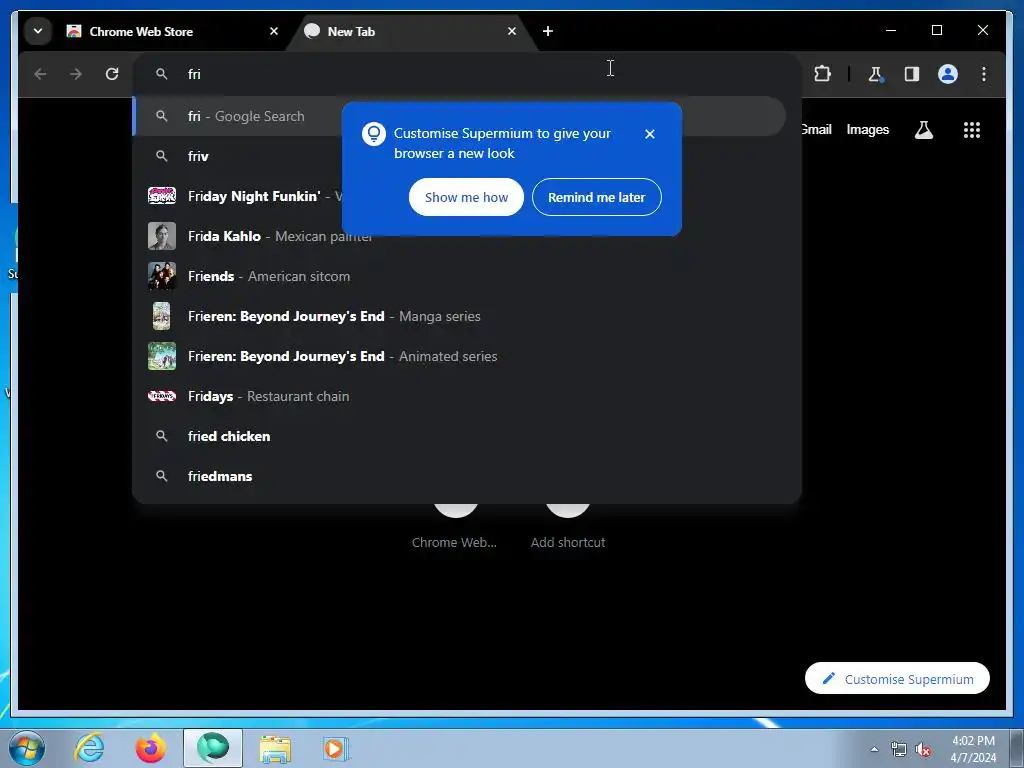Close the New Tab tab
The height and width of the screenshot is (768, 1024).
pos(512,31)
